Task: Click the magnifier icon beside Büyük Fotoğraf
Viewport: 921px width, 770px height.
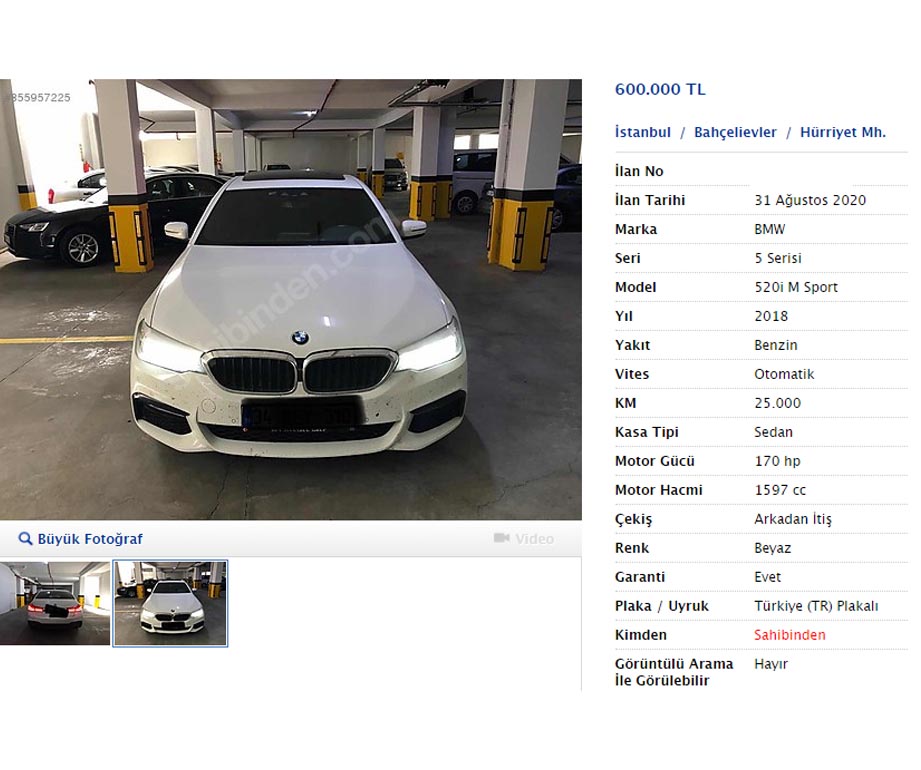Action: click(x=25, y=539)
